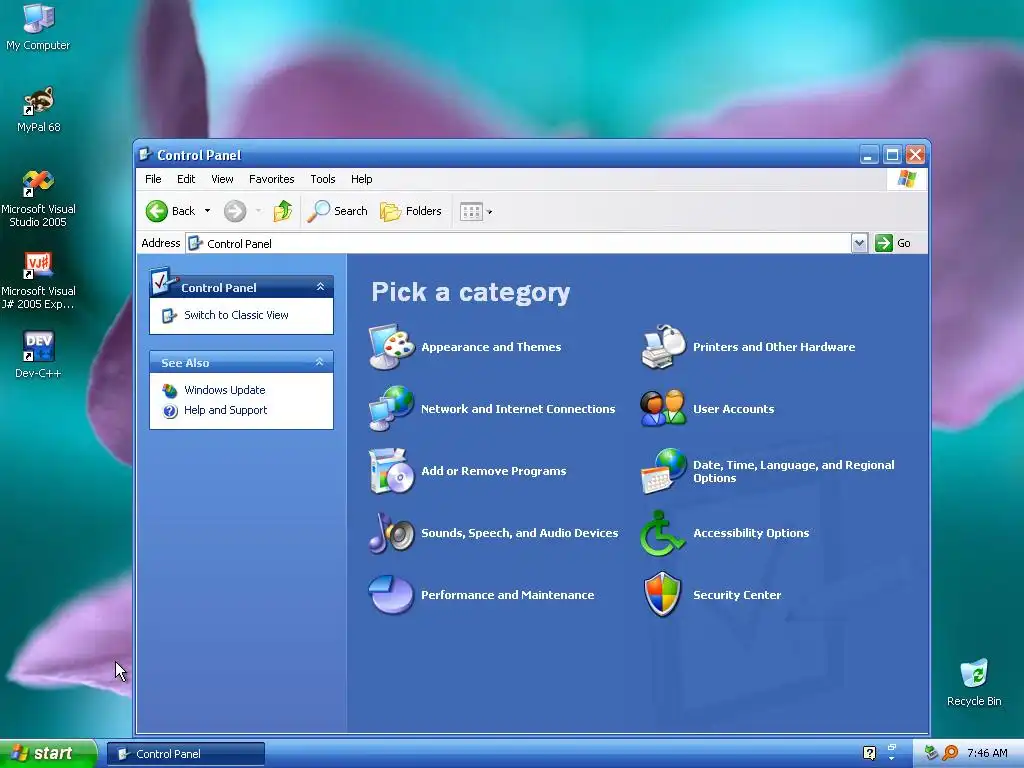Viewport: 1024px width, 768px height.
Task: Click the grayed Forward arrow button
Action: coord(235,211)
